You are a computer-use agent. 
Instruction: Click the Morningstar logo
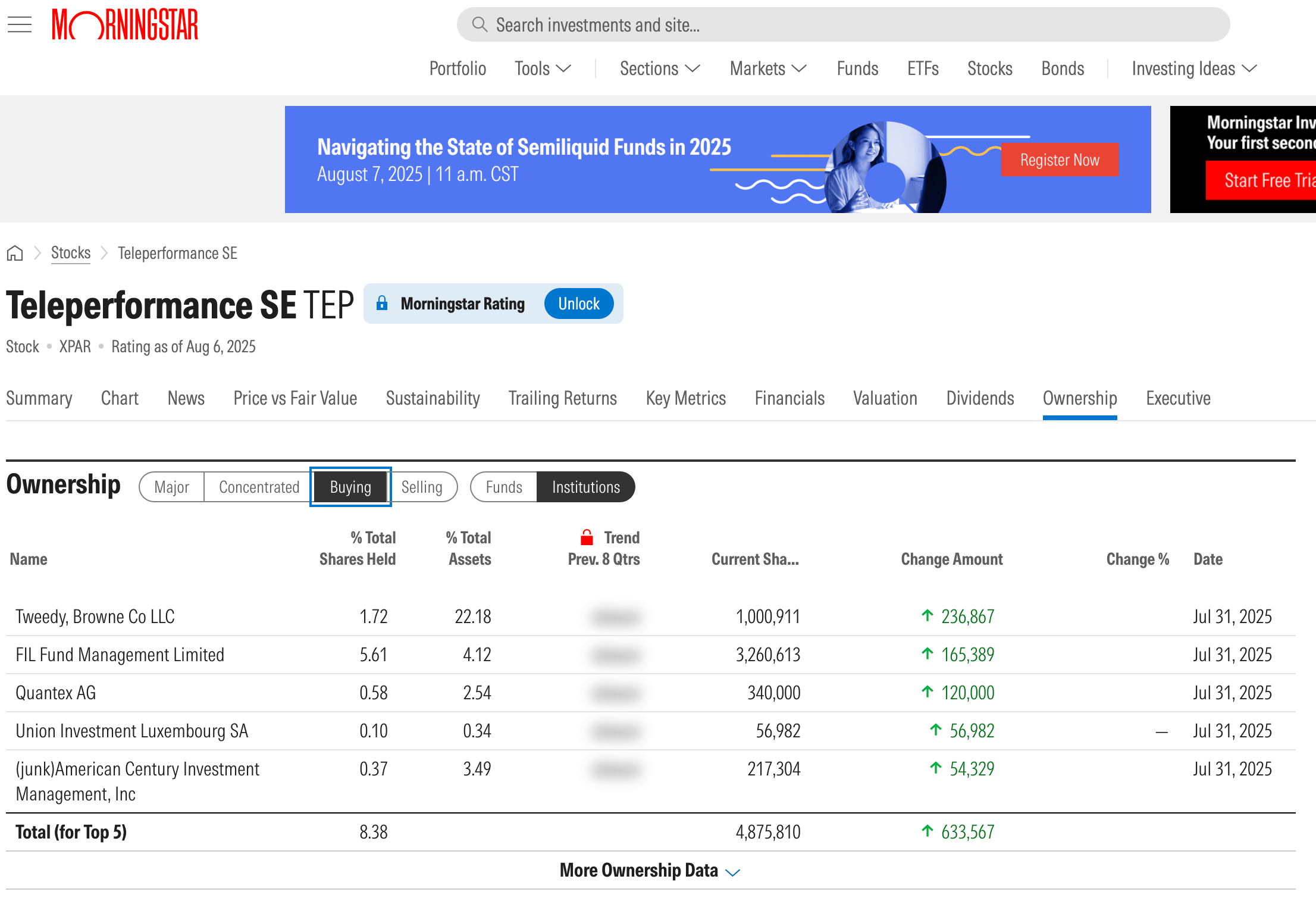point(125,24)
